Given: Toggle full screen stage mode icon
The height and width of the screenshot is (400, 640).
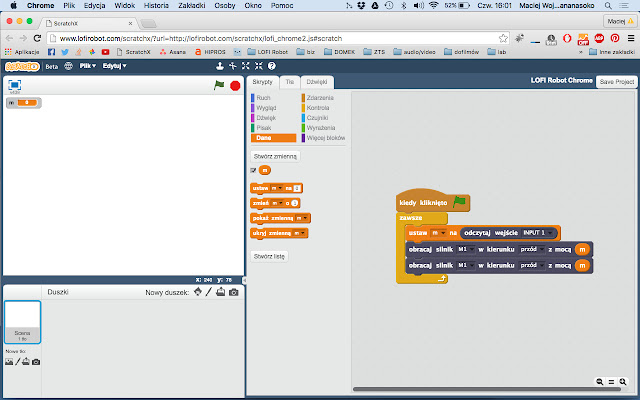Looking at the screenshot, I should [15, 85].
